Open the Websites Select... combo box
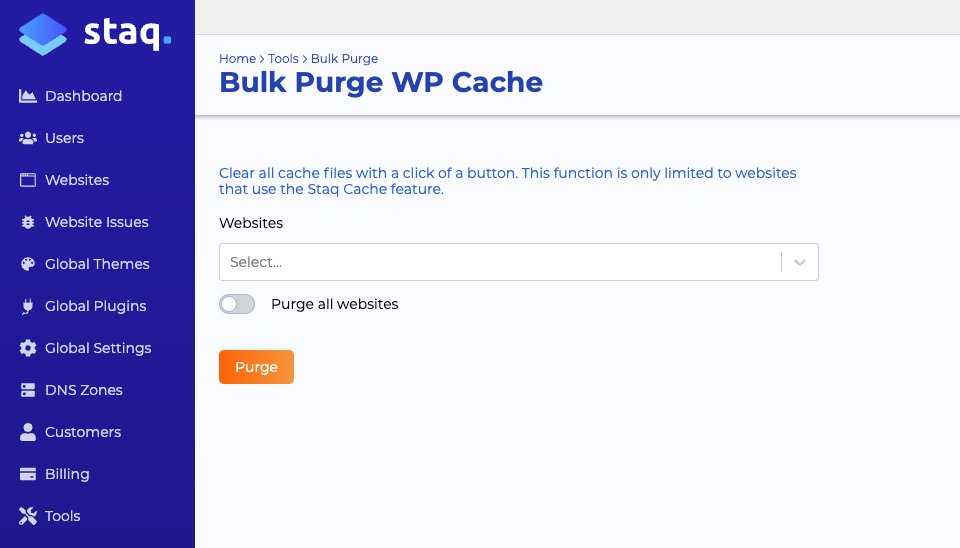 519,262
